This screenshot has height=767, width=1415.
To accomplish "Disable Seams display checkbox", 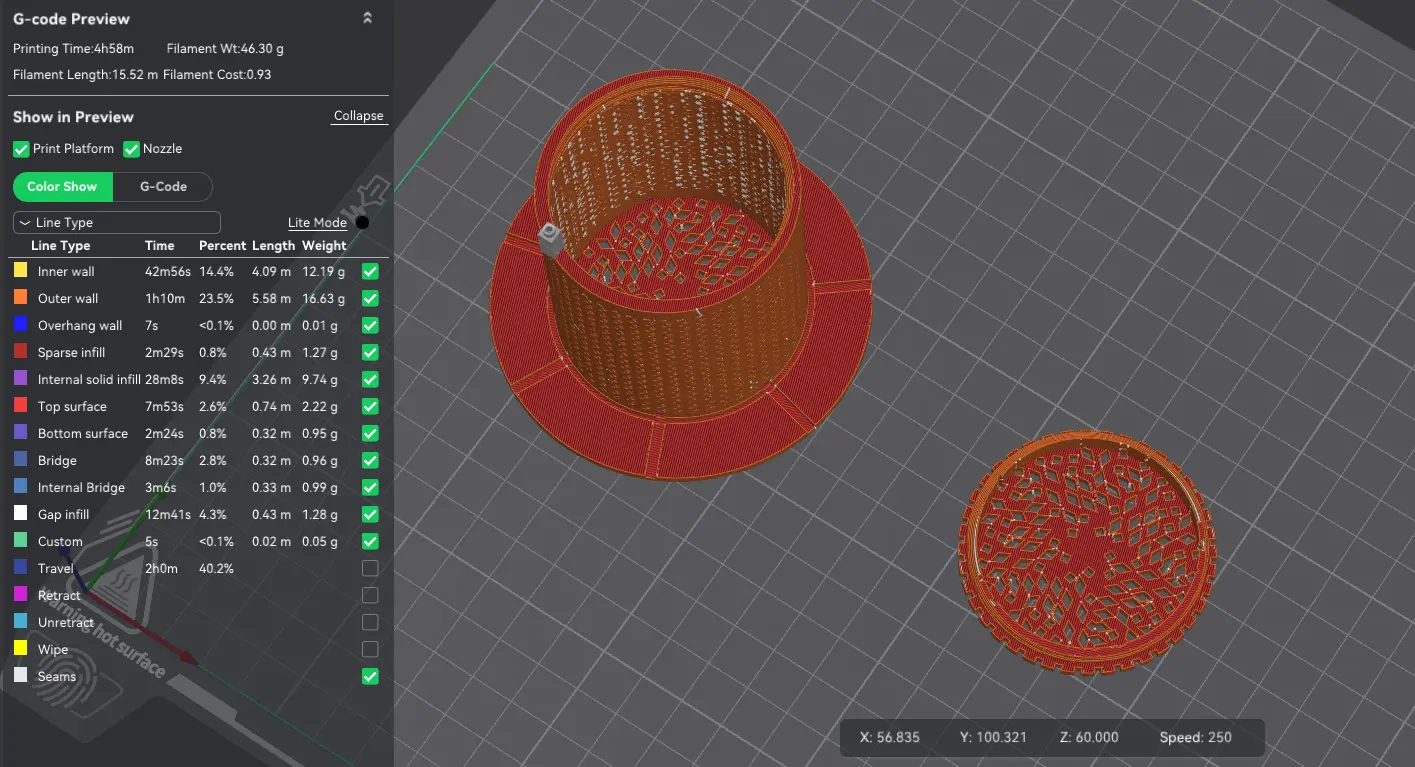I will (370, 677).
